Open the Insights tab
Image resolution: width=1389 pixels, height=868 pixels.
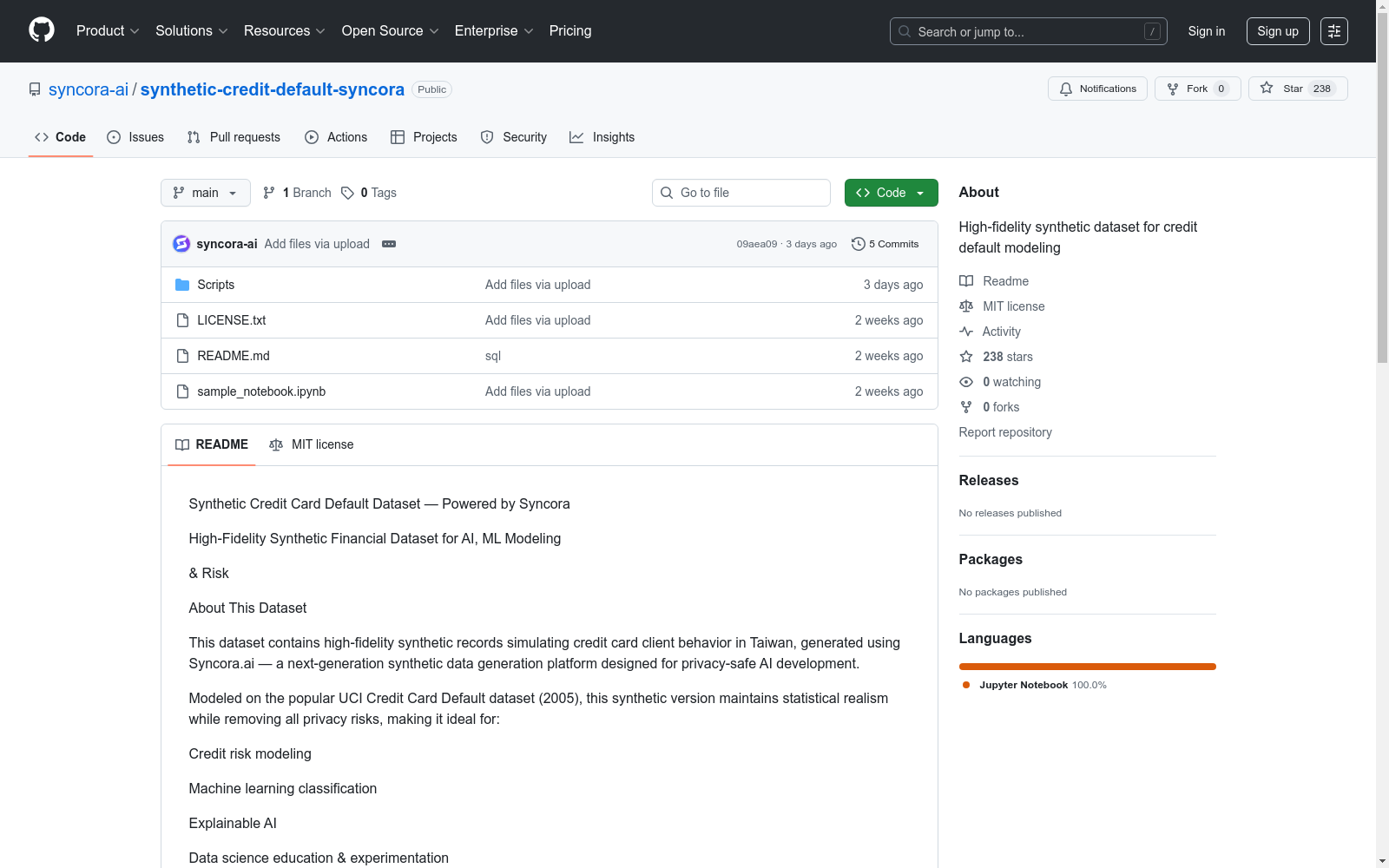pyautogui.click(x=602, y=137)
